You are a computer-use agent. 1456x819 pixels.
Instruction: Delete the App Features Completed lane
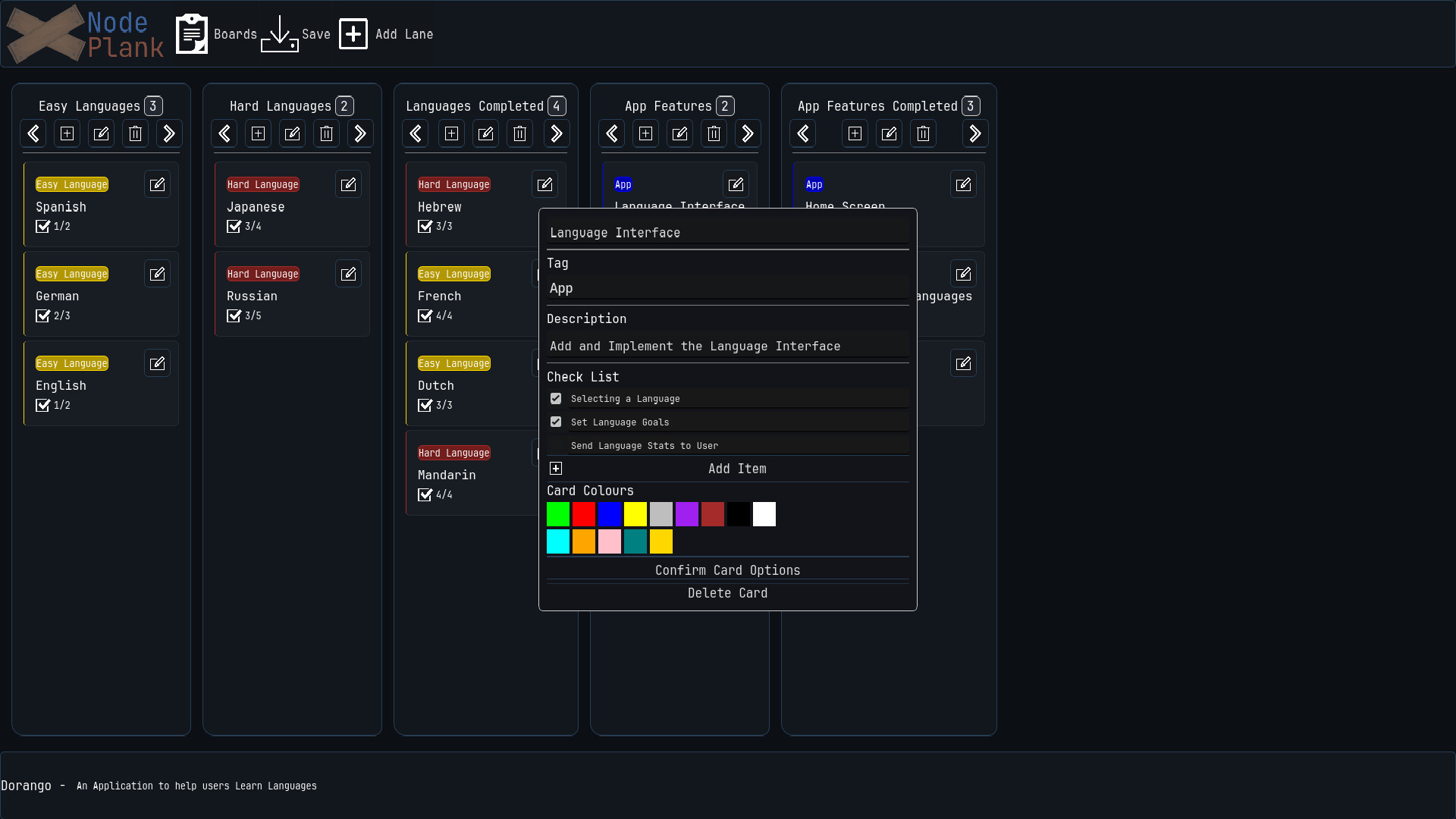(x=924, y=133)
